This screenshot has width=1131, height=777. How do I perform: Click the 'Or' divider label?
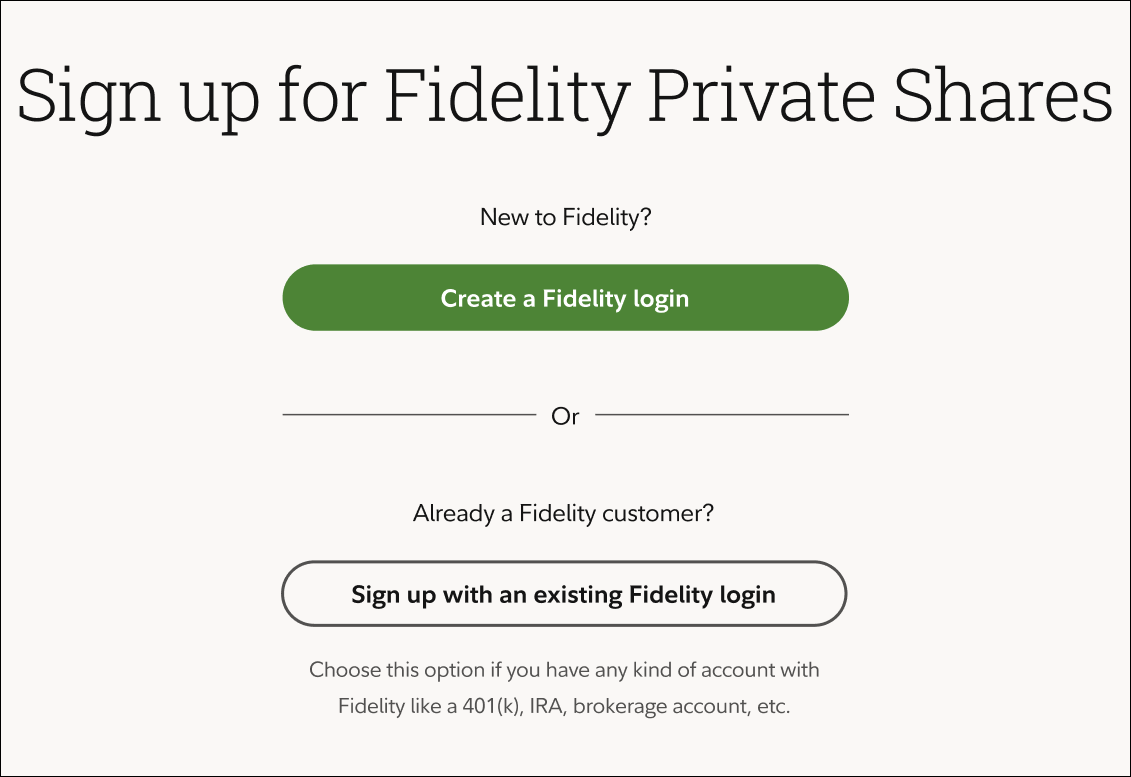pos(565,416)
